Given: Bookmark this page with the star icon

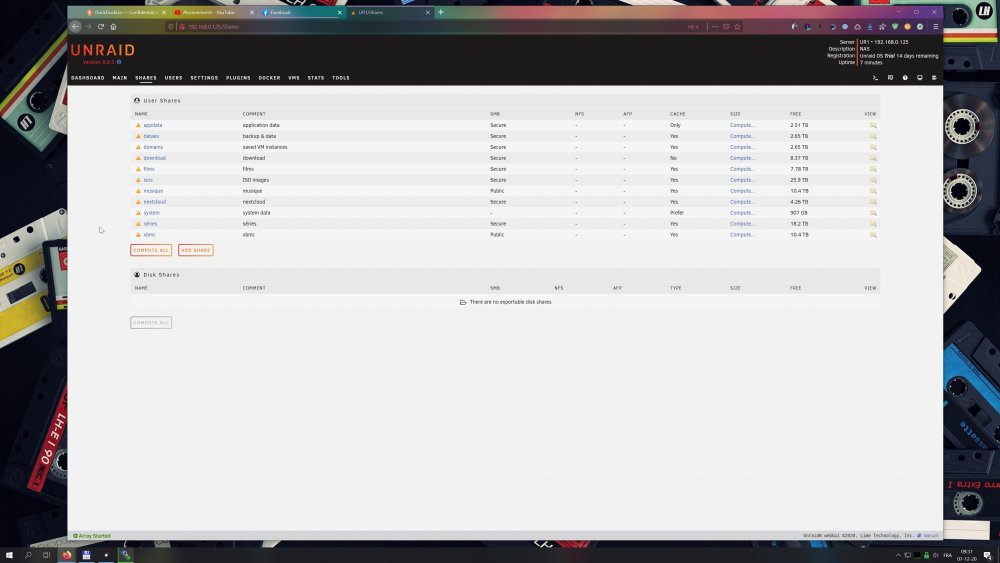Looking at the screenshot, I should (x=737, y=27).
